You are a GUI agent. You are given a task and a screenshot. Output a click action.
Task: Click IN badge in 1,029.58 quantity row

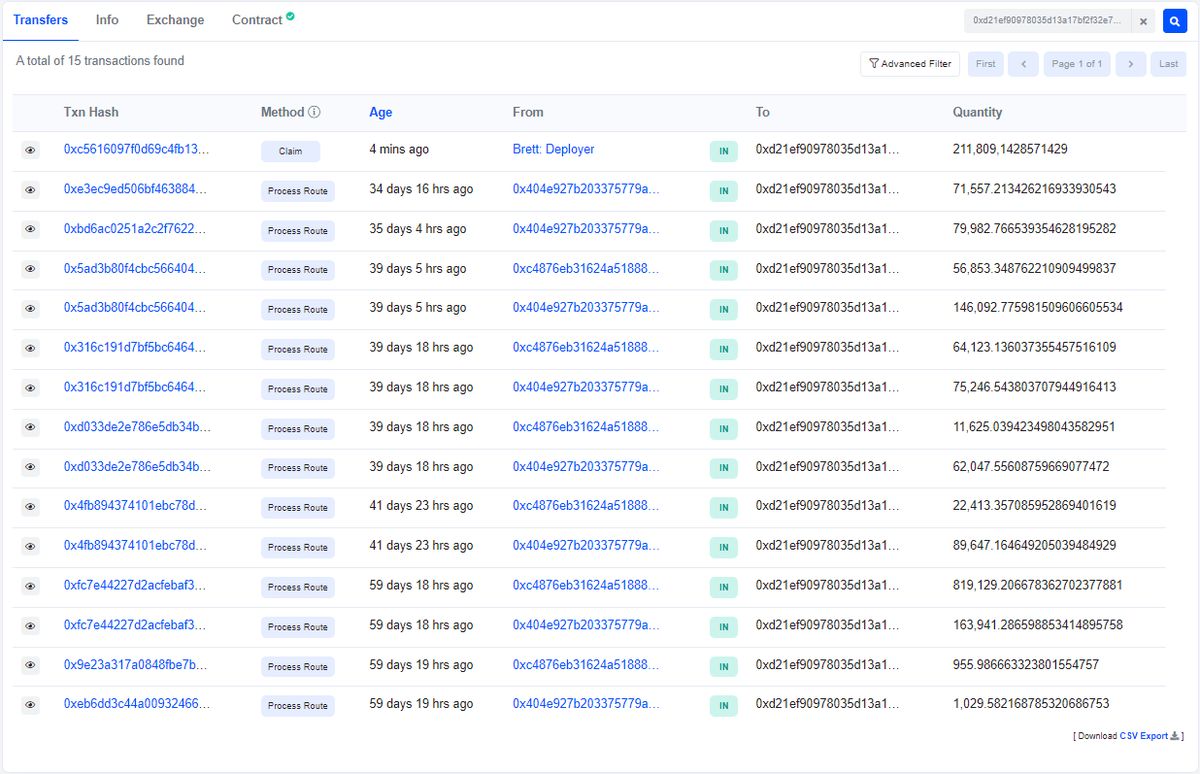pos(723,706)
